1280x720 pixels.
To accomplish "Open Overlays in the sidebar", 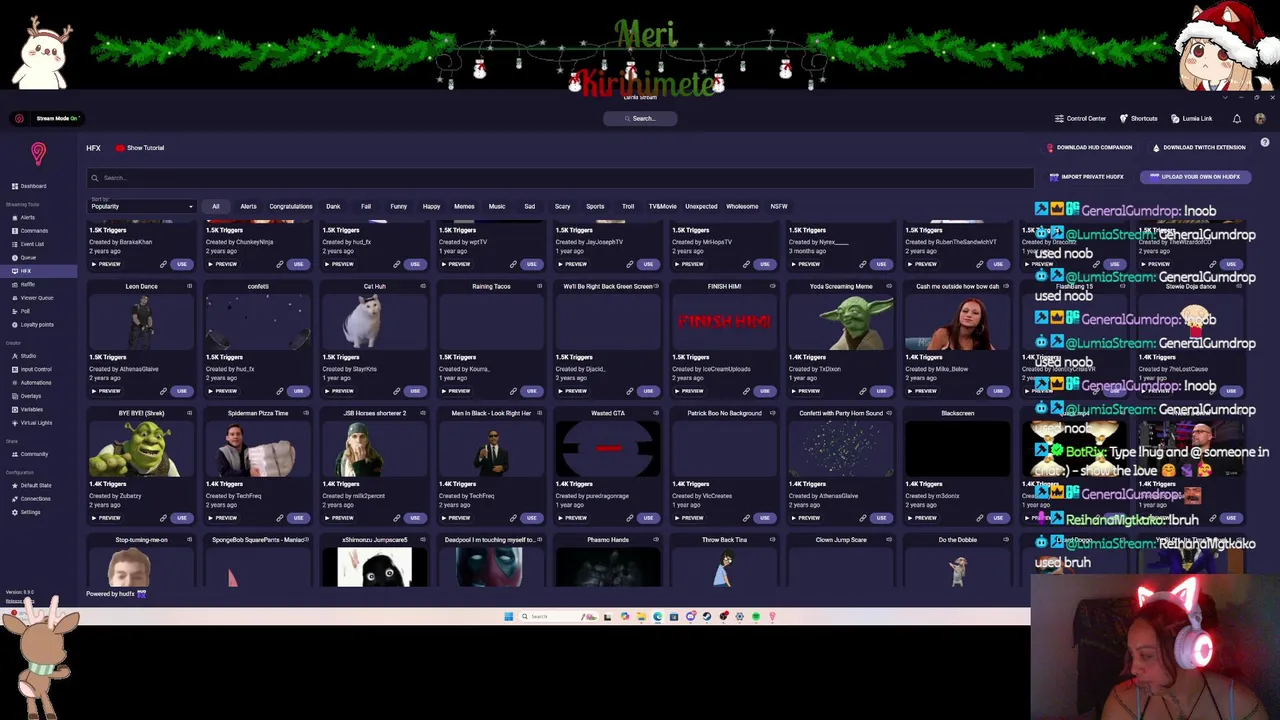I will [39, 396].
